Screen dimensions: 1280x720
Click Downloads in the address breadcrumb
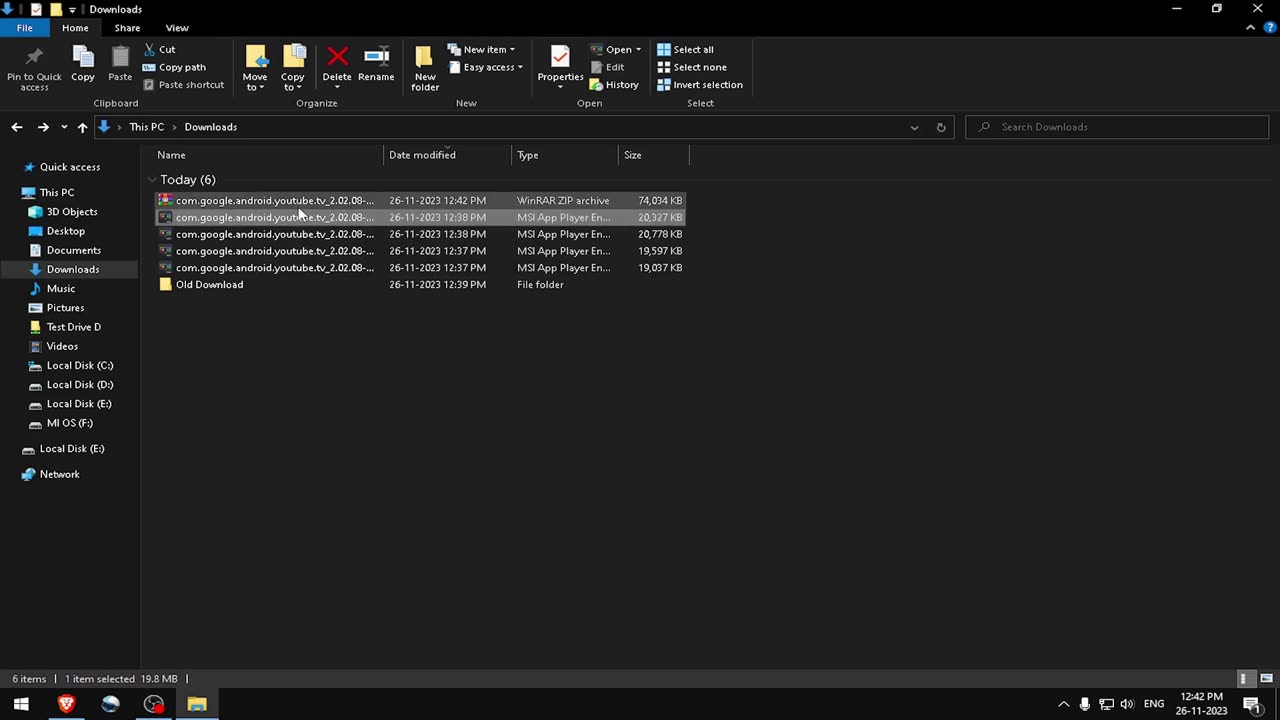pos(211,127)
